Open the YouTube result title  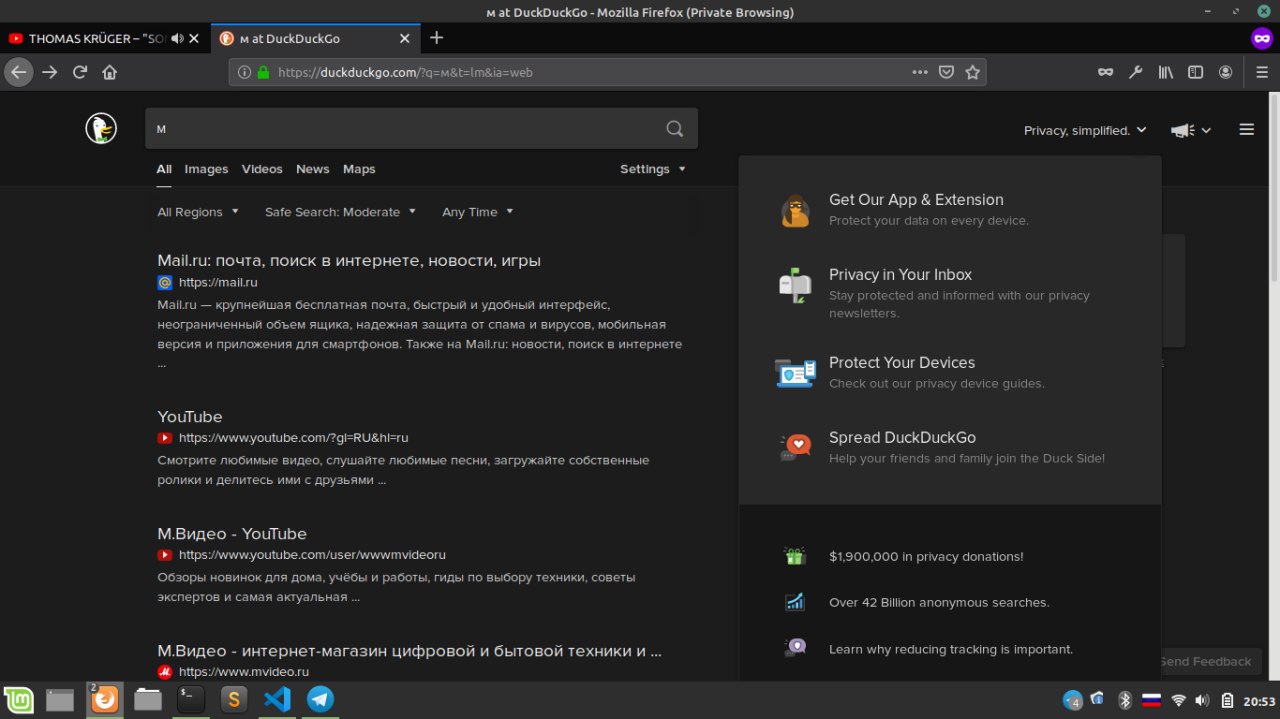click(x=190, y=417)
